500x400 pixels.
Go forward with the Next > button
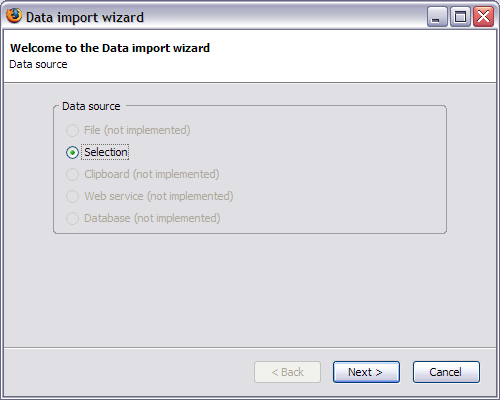[366, 372]
